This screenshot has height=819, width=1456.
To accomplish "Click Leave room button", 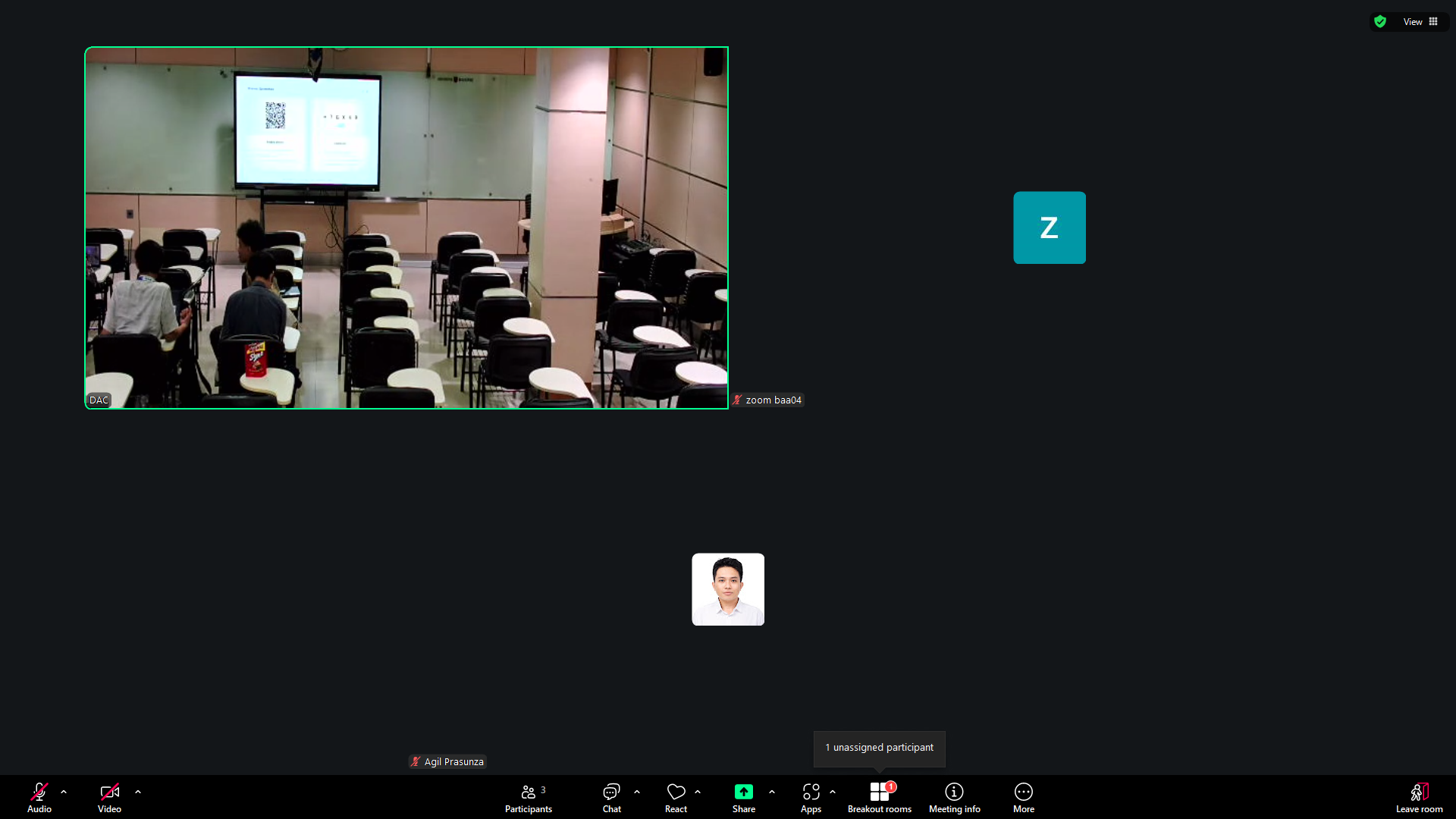I will [1420, 797].
